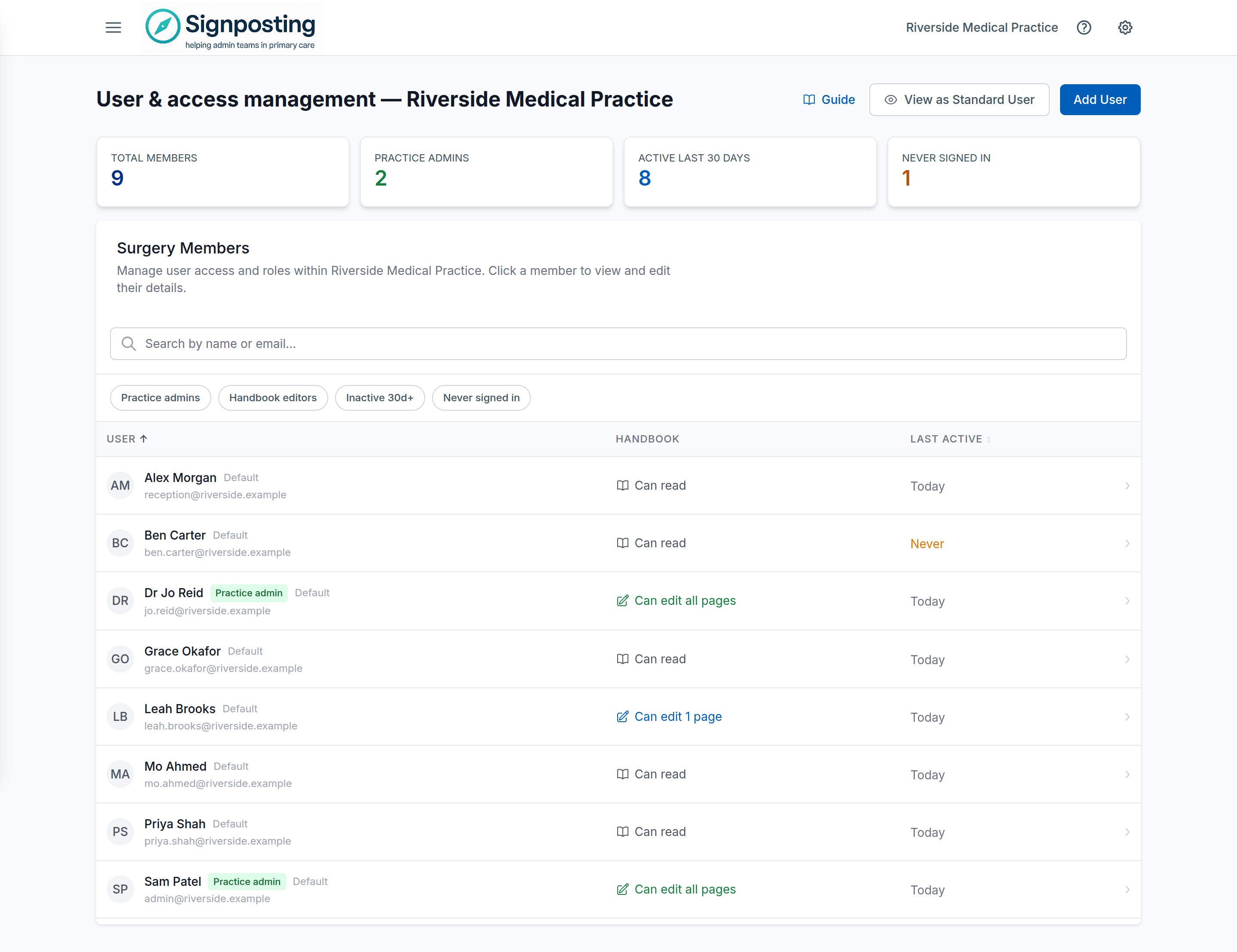1237x952 pixels.
Task: Toggle the Handbook editors filter chip
Action: [273, 398]
